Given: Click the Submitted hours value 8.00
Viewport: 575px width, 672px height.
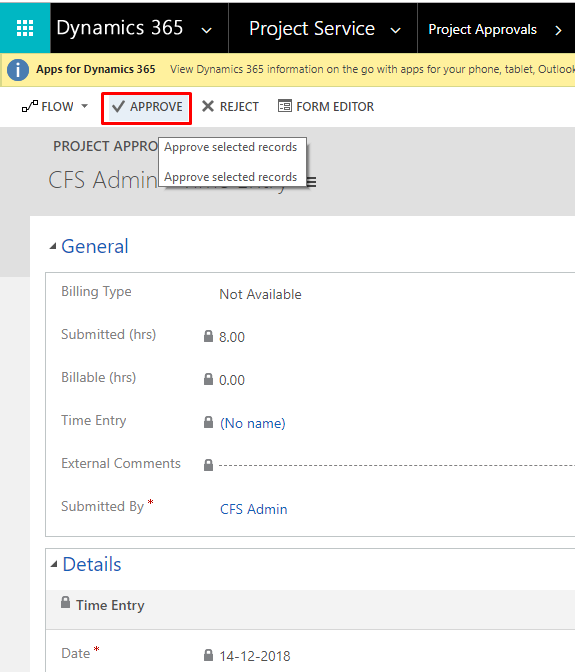Looking at the screenshot, I should pos(232,337).
